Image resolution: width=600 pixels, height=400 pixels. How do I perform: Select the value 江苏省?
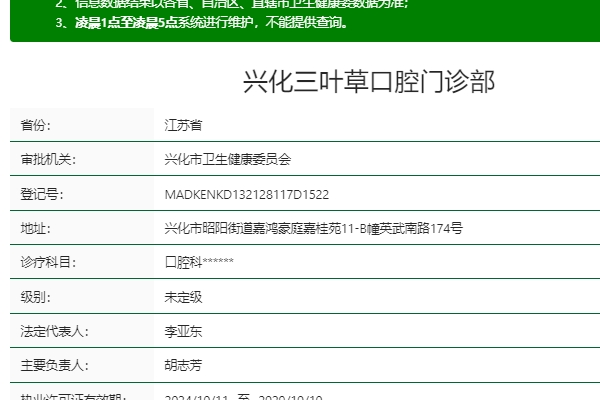click(x=183, y=125)
